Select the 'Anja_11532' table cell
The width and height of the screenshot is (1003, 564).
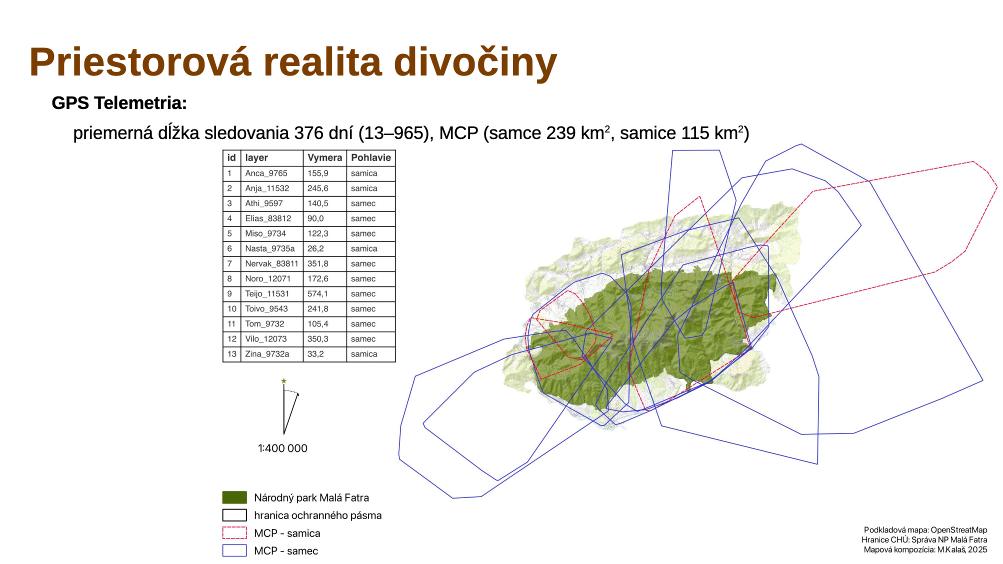pyautogui.click(x=272, y=189)
